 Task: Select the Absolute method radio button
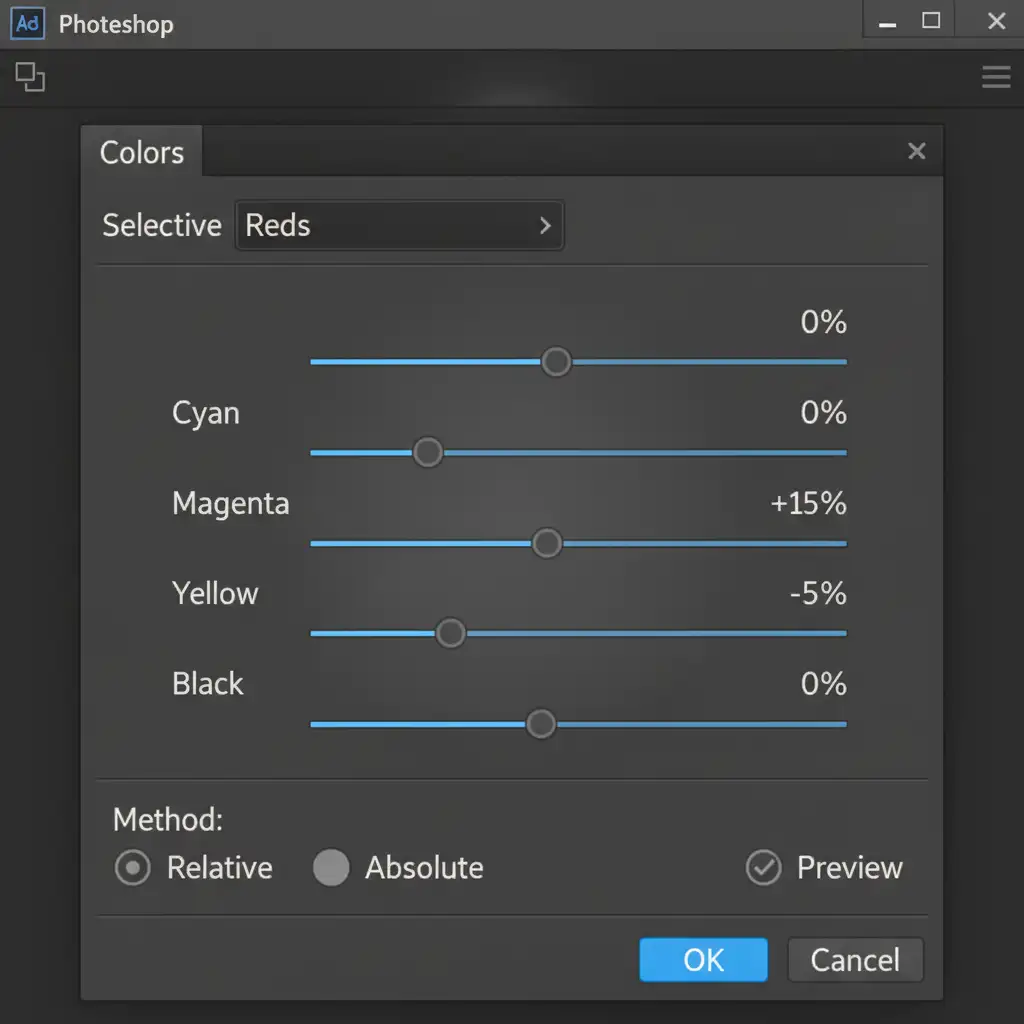click(331, 868)
